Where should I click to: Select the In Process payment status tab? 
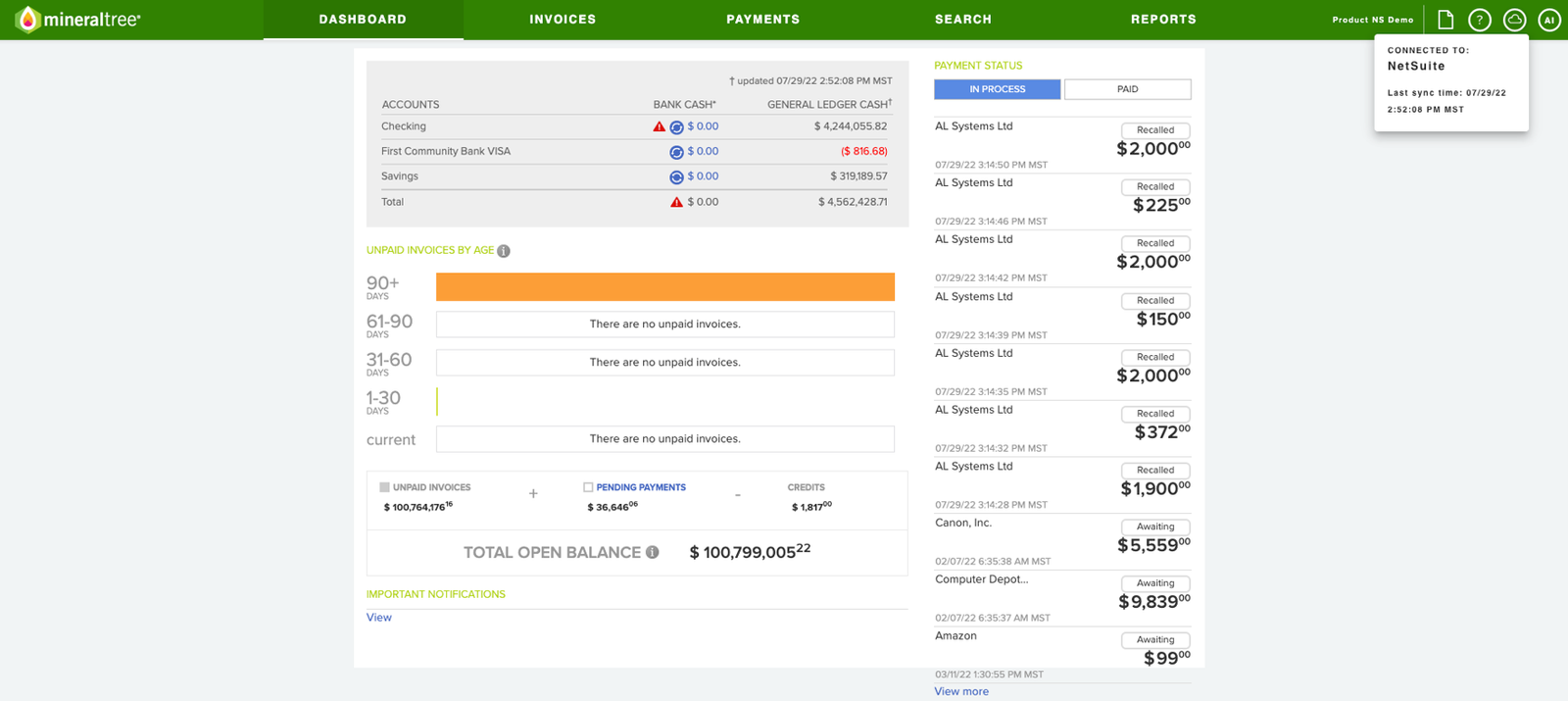click(x=997, y=89)
